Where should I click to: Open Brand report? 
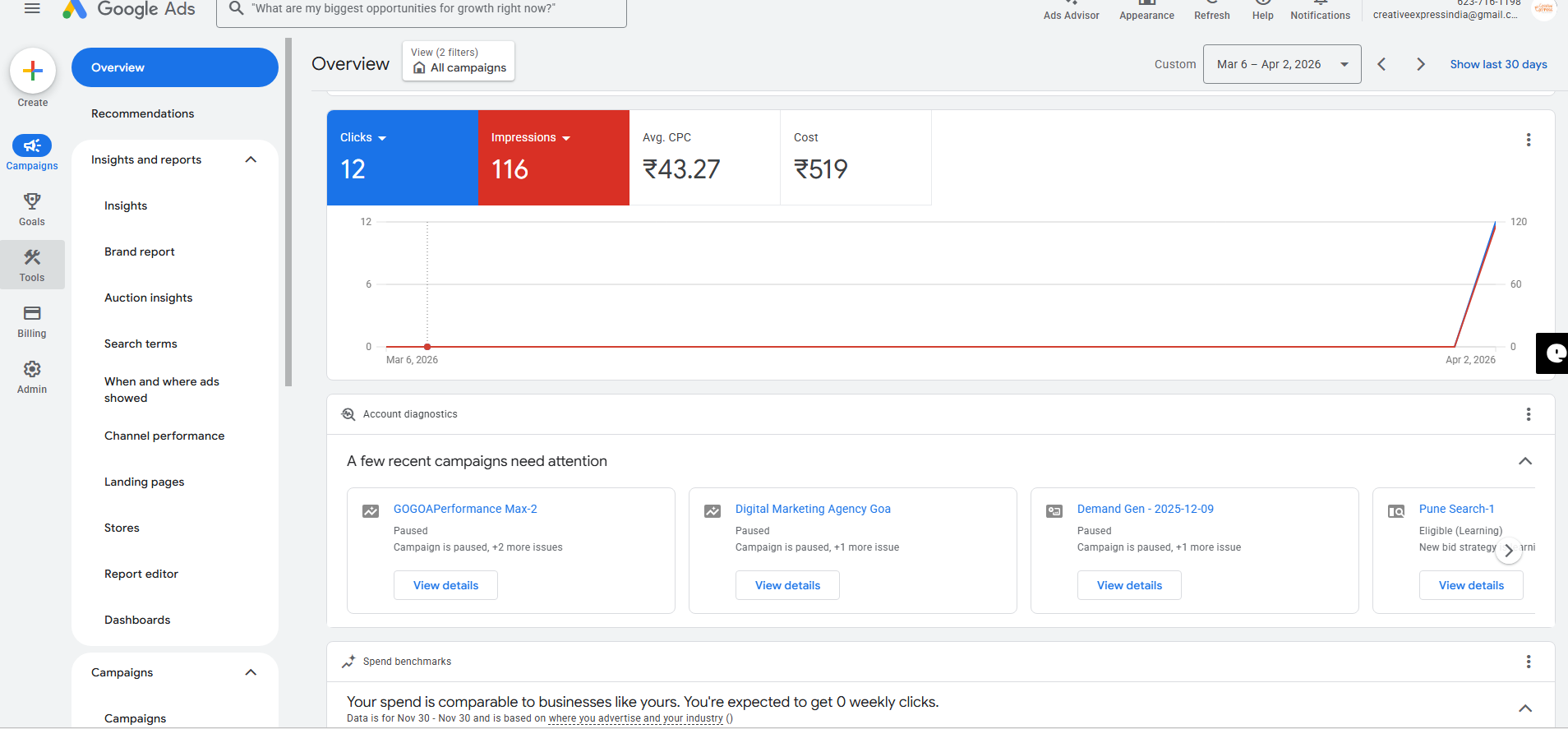(140, 251)
